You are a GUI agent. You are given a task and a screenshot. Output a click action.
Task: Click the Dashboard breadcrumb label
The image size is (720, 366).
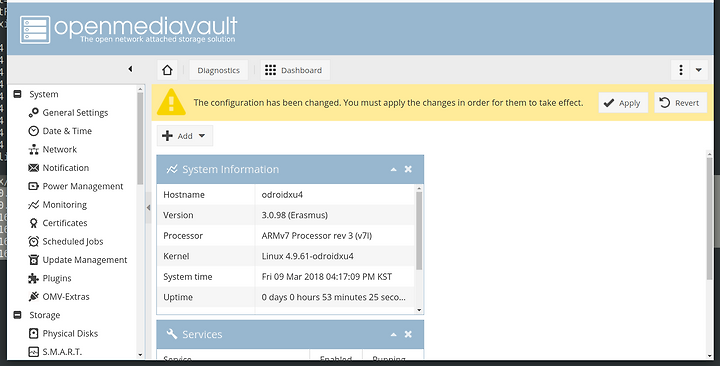[x=301, y=70]
